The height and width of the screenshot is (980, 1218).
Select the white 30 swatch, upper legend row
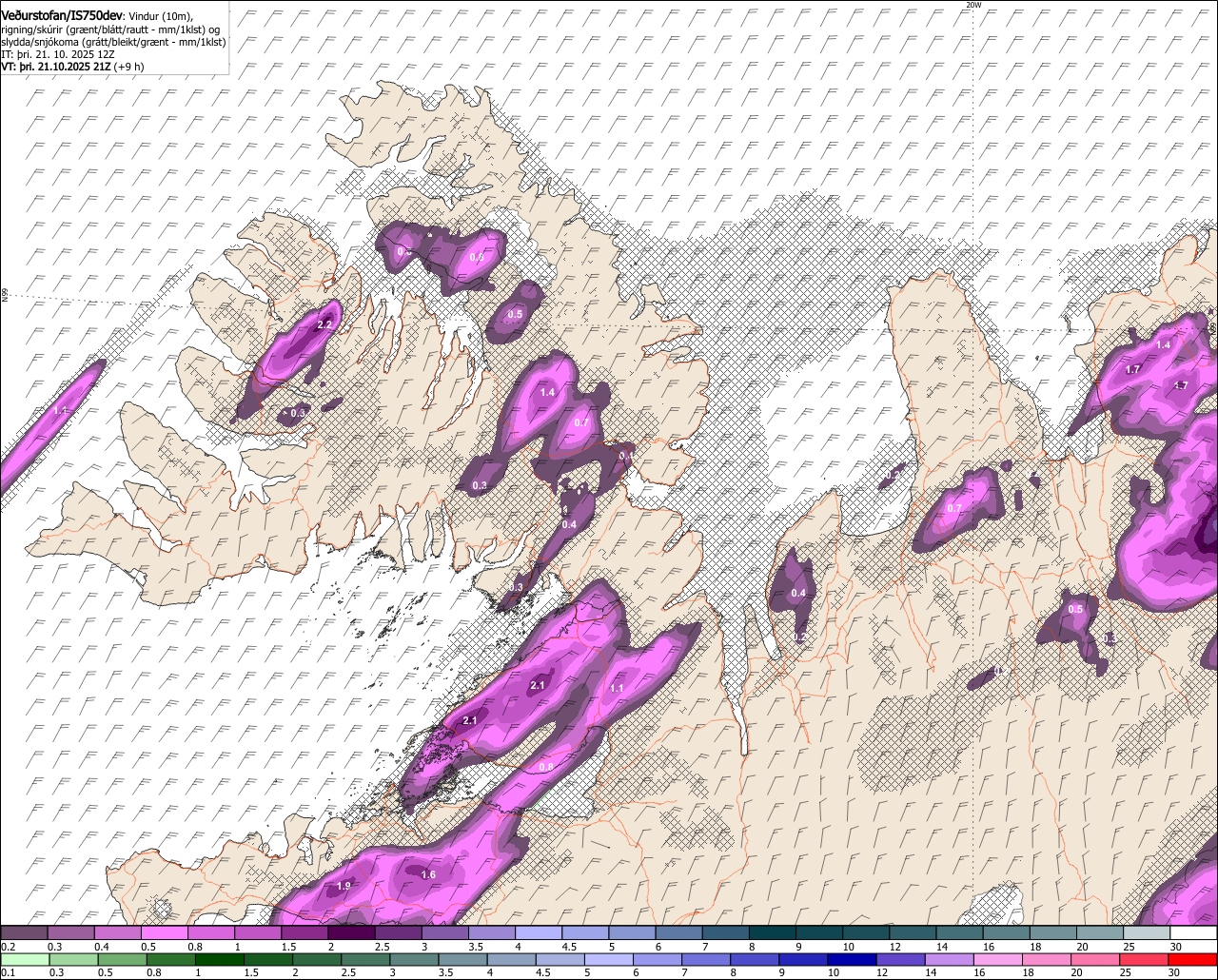(x=1194, y=932)
